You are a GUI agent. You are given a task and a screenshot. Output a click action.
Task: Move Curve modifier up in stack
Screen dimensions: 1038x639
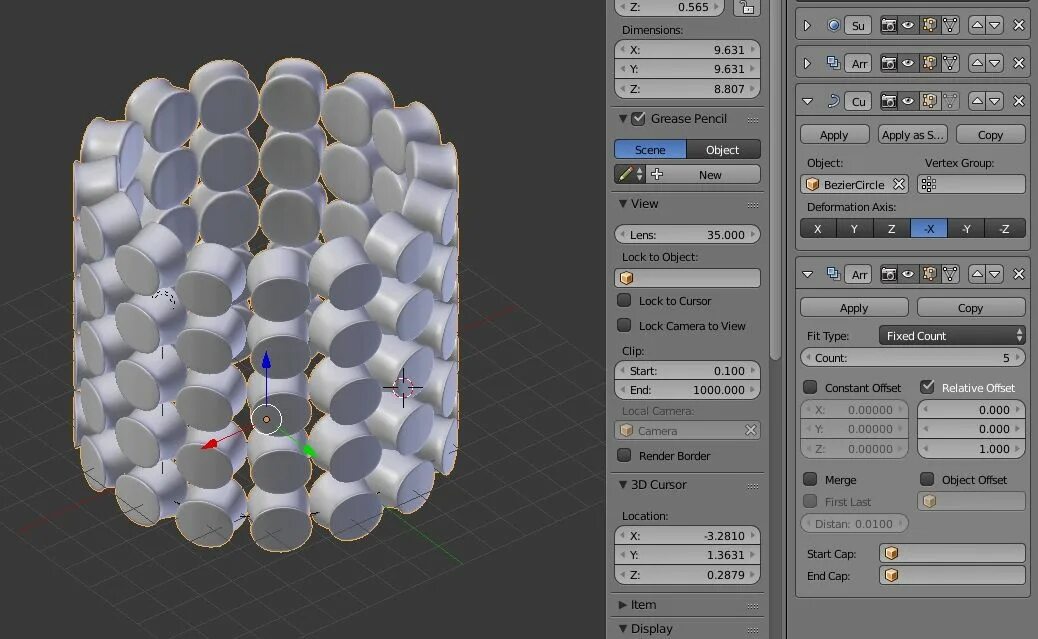pos(977,101)
